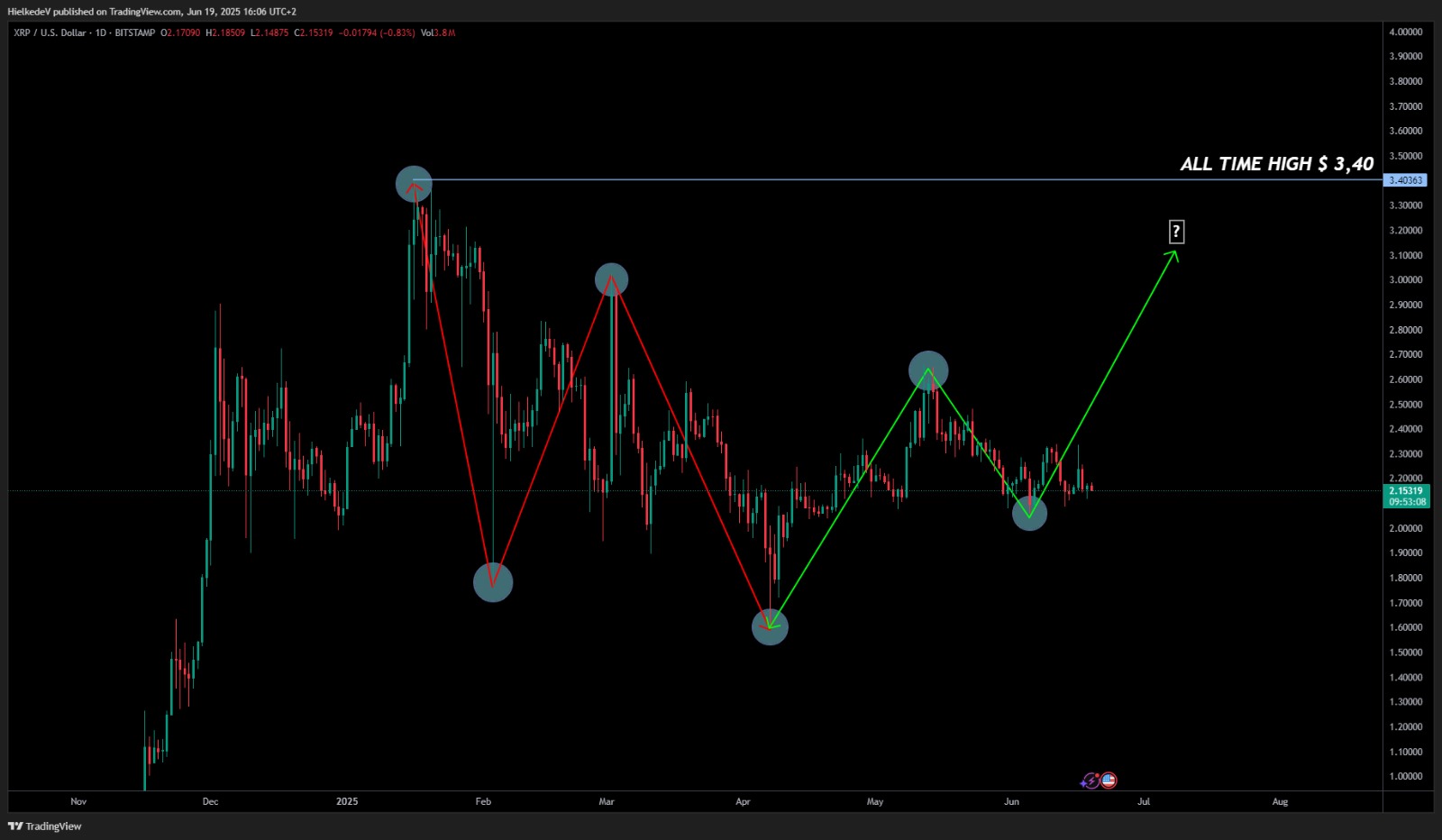Click the 2025 label on time axis

tap(347, 801)
